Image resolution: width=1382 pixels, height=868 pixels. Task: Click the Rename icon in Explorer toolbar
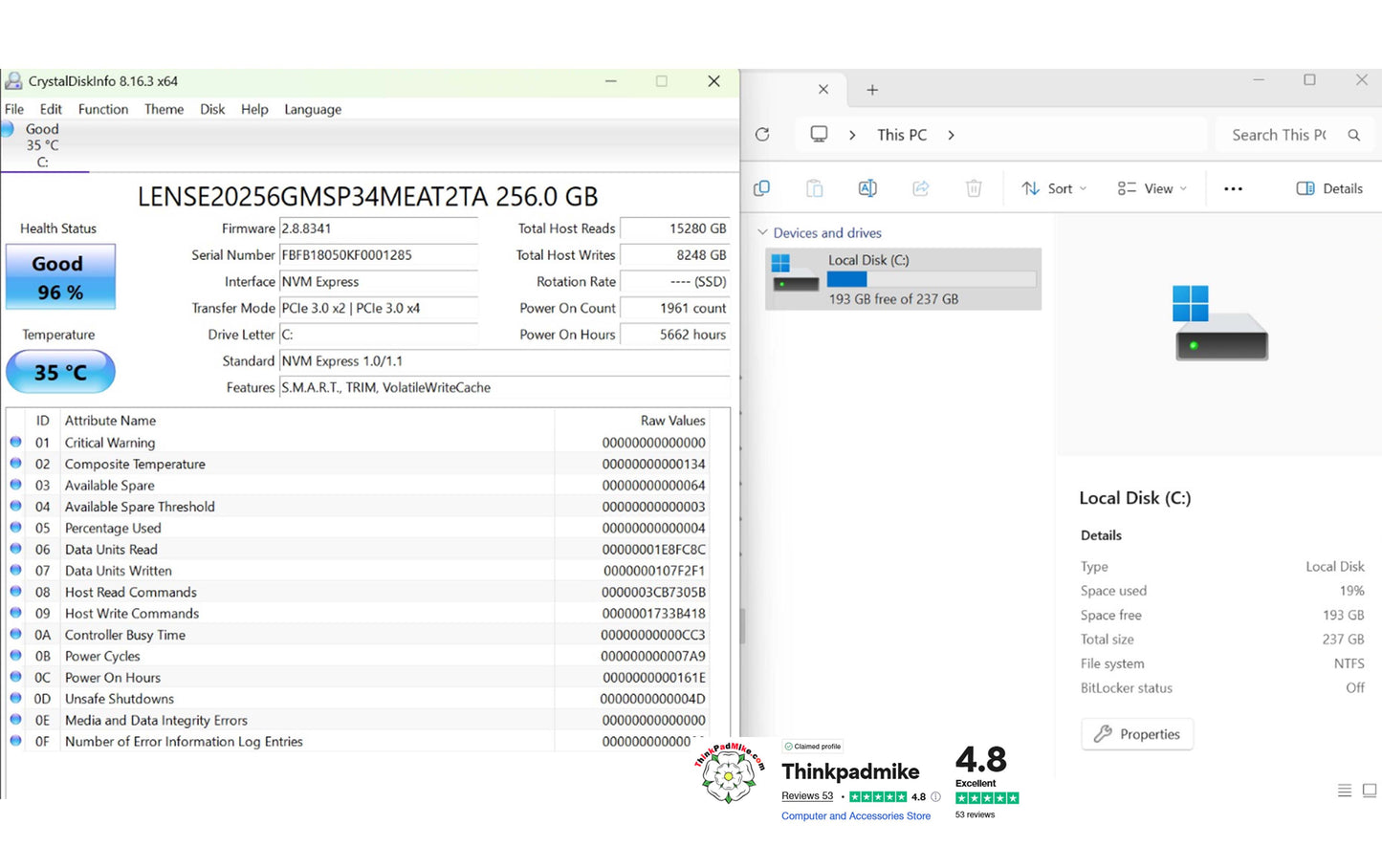point(867,188)
